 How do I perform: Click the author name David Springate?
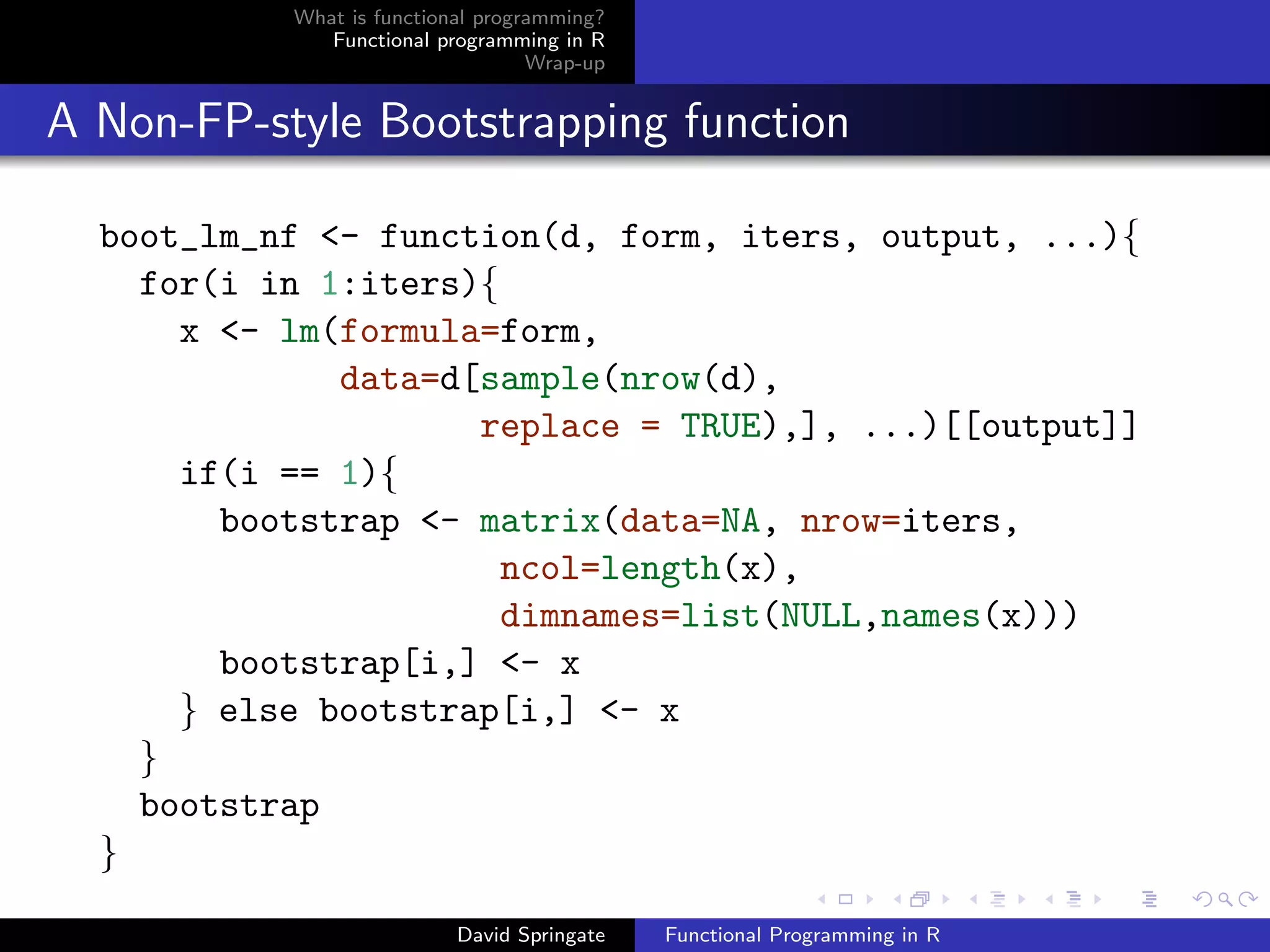531,935
